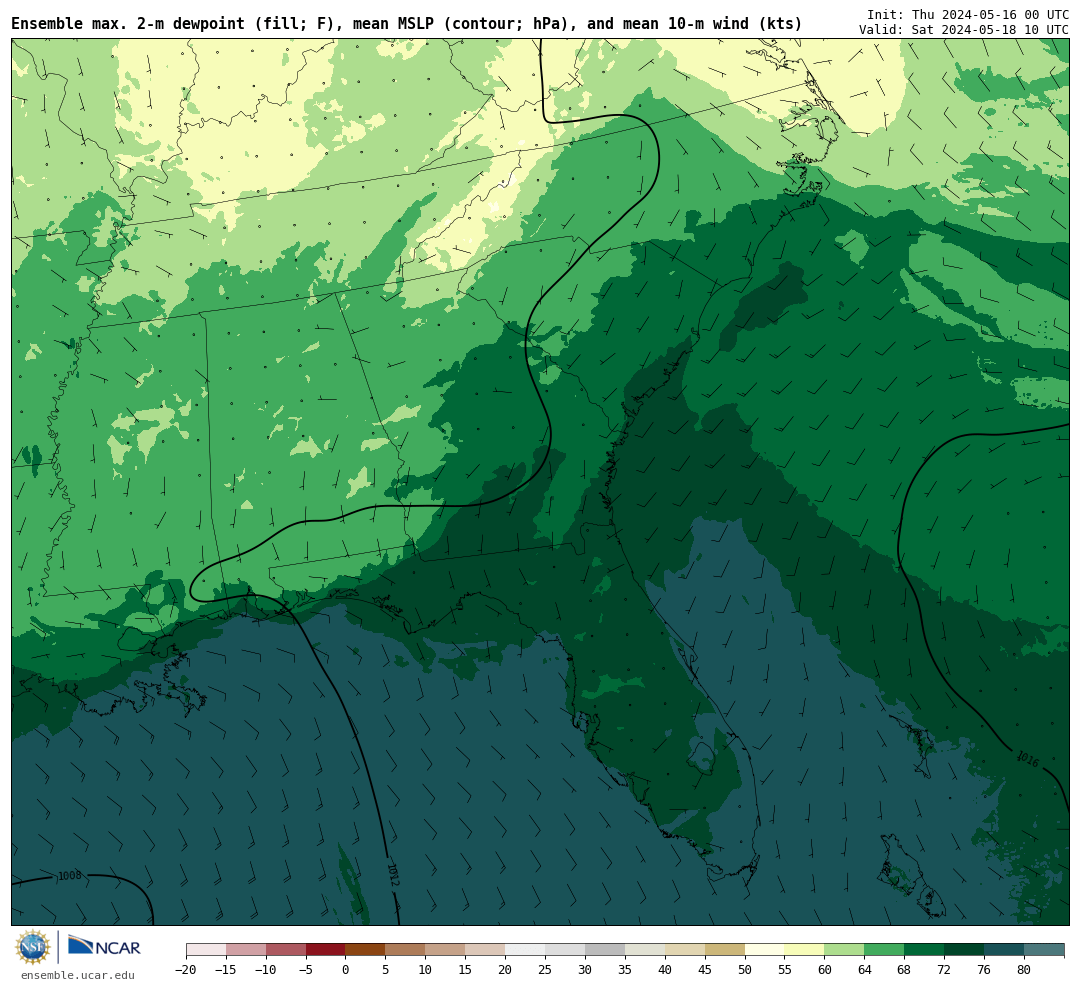Click the −5 colorbar tick label
1080x988 pixels.
(306, 969)
